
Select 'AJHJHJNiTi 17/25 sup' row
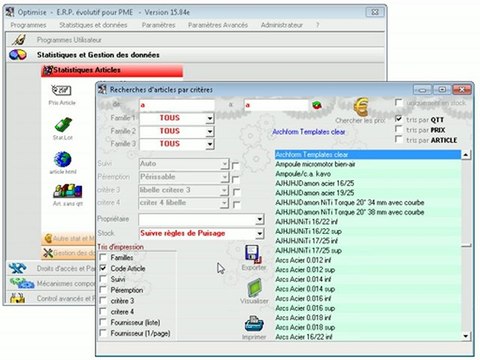[x=368, y=250]
